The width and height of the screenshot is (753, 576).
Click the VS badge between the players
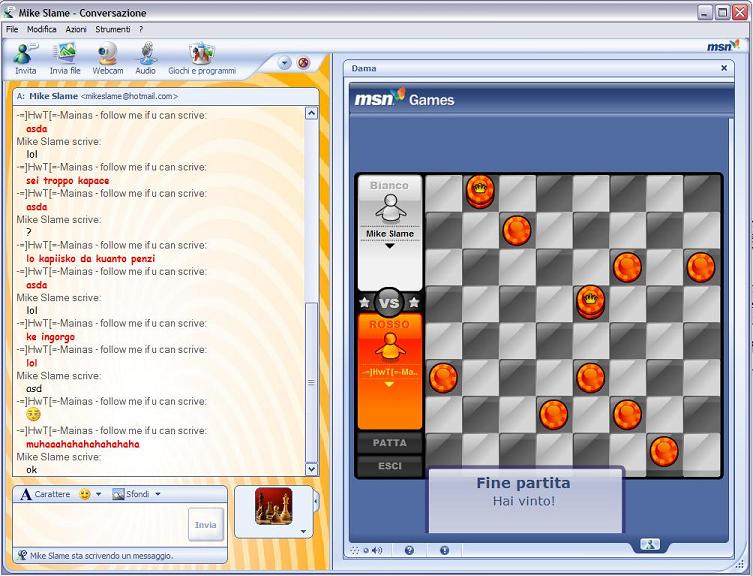pos(389,303)
